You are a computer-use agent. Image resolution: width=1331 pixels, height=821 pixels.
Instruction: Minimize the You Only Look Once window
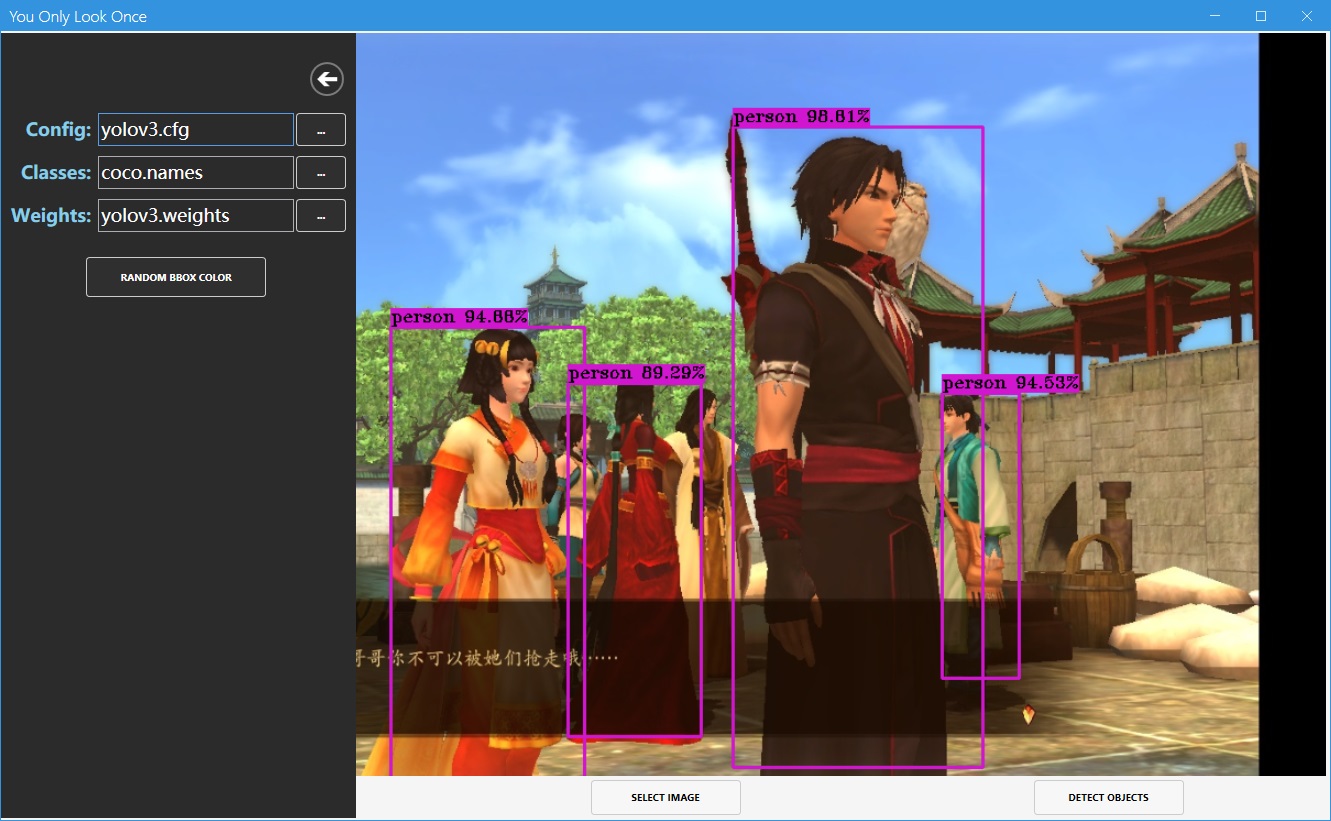click(x=1216, y=16)
